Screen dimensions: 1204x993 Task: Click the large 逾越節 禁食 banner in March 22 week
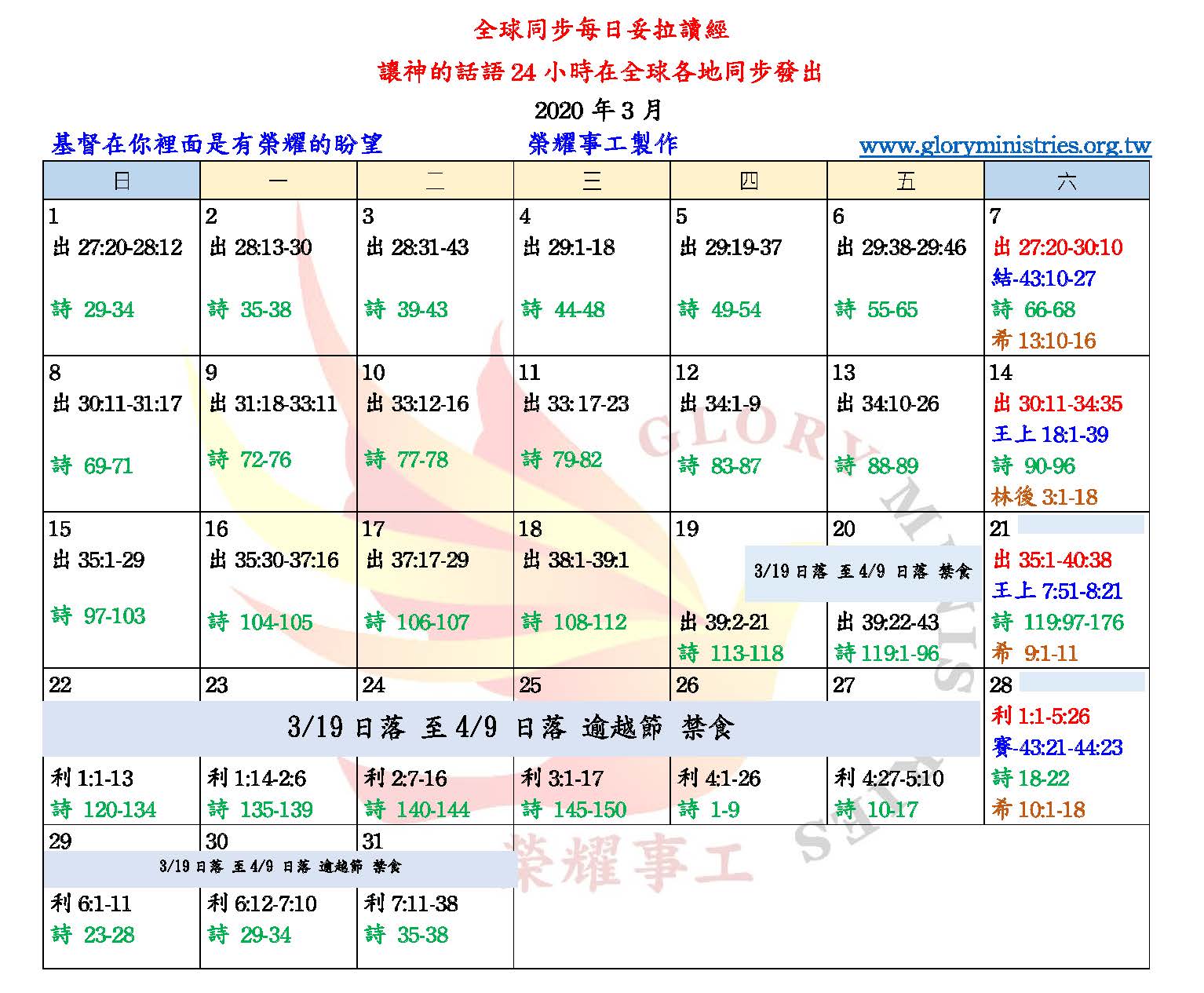[510, 728]
